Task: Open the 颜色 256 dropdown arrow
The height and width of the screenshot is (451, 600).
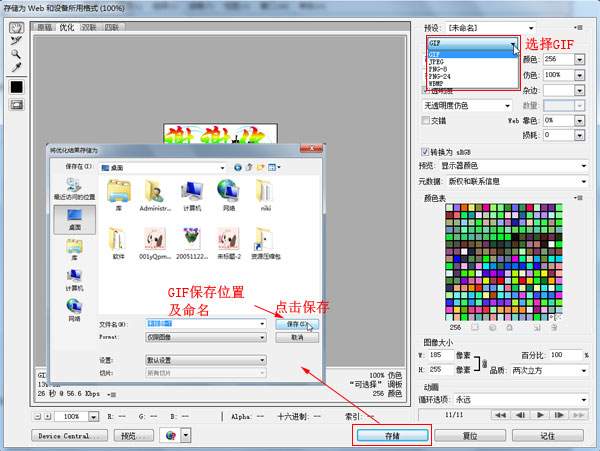Action: [x=579, y=60]
